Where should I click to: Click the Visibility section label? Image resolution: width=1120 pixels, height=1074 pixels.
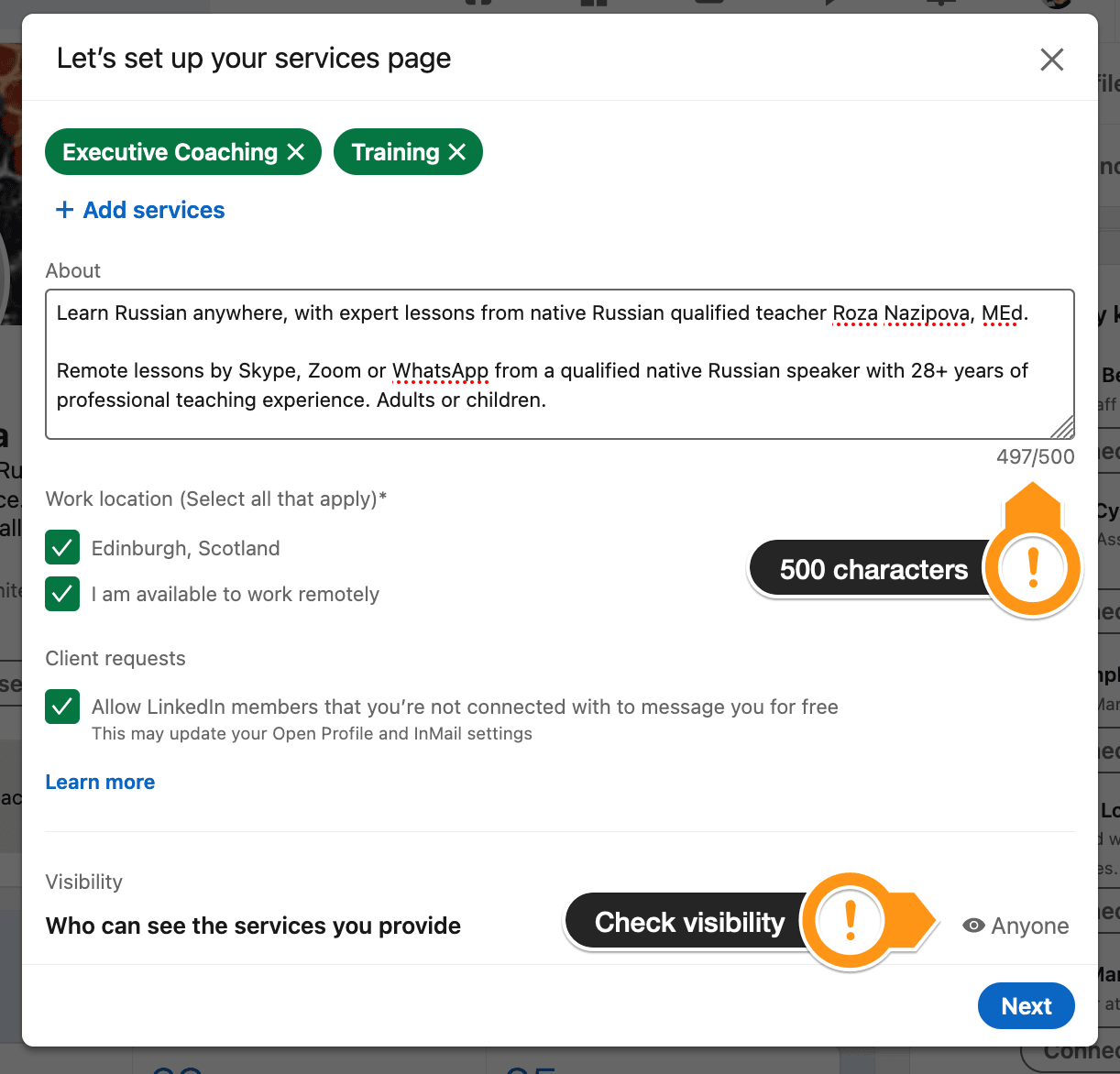point(84,882)
